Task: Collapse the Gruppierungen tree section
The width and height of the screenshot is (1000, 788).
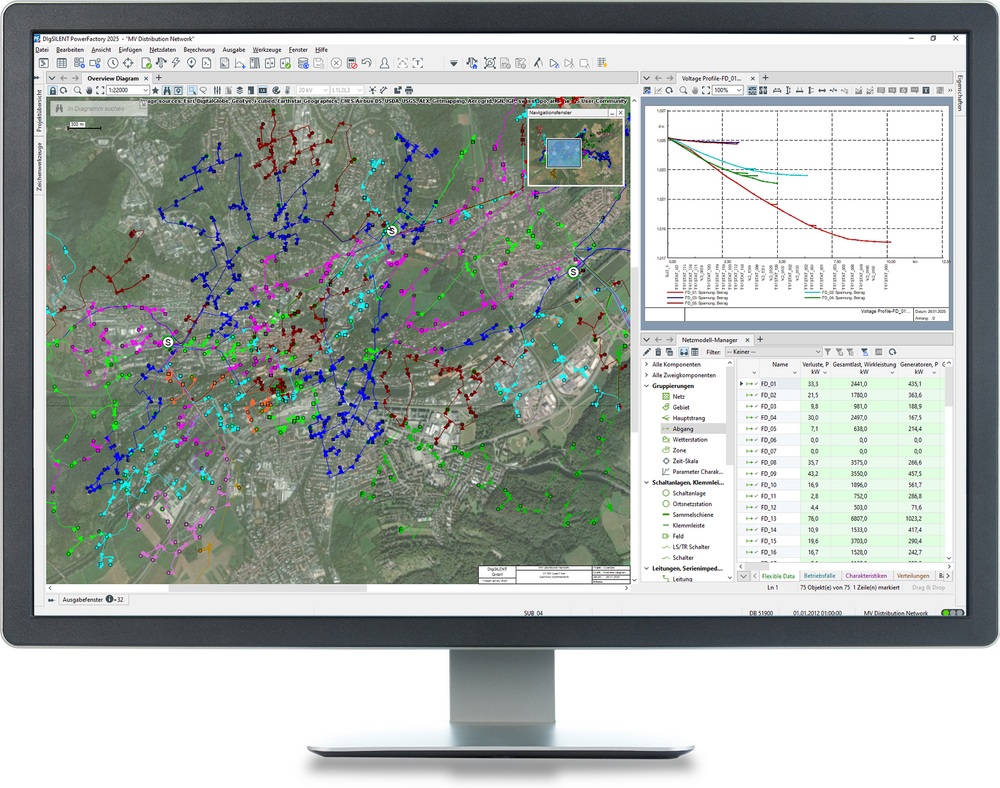Action: coord(646,386)
